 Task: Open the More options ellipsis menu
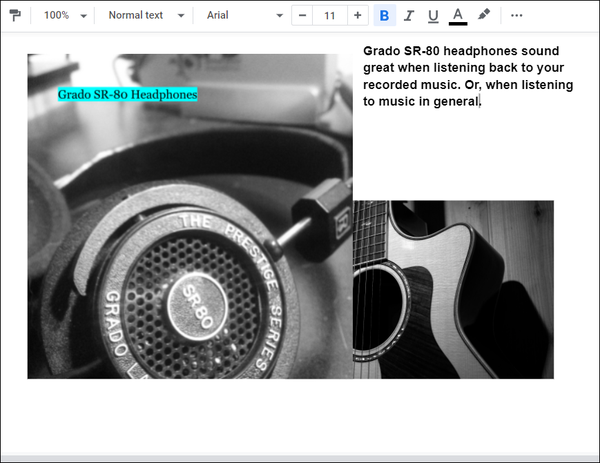517,16
